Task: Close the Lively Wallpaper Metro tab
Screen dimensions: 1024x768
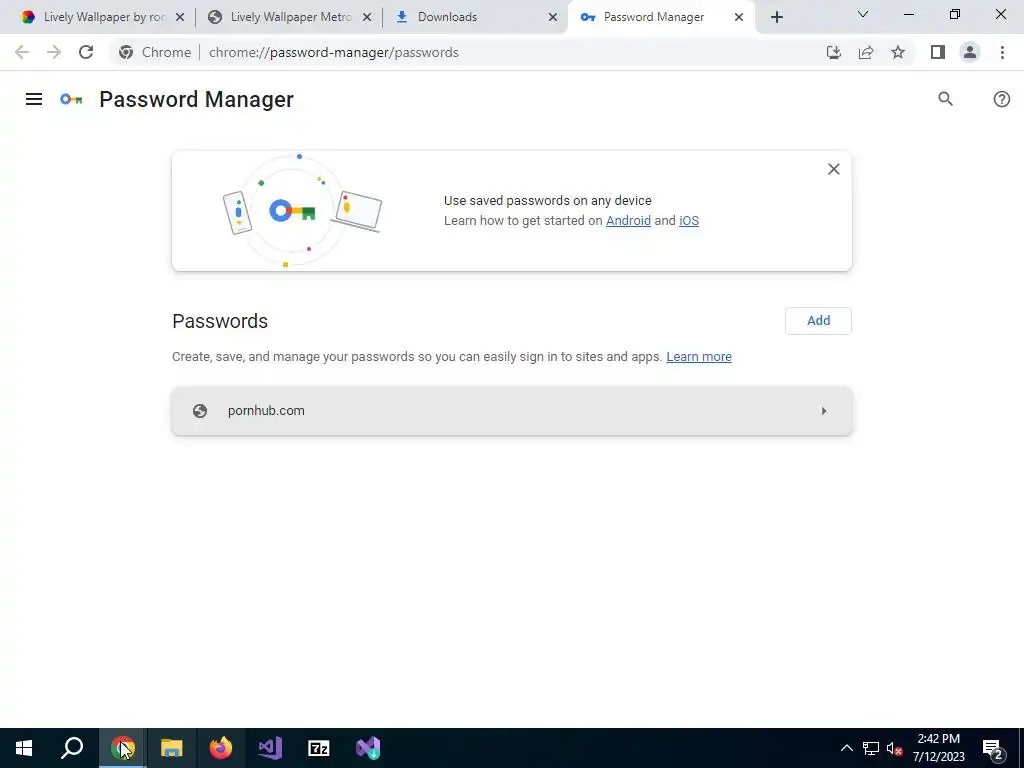Action: [x=367, y=17]
